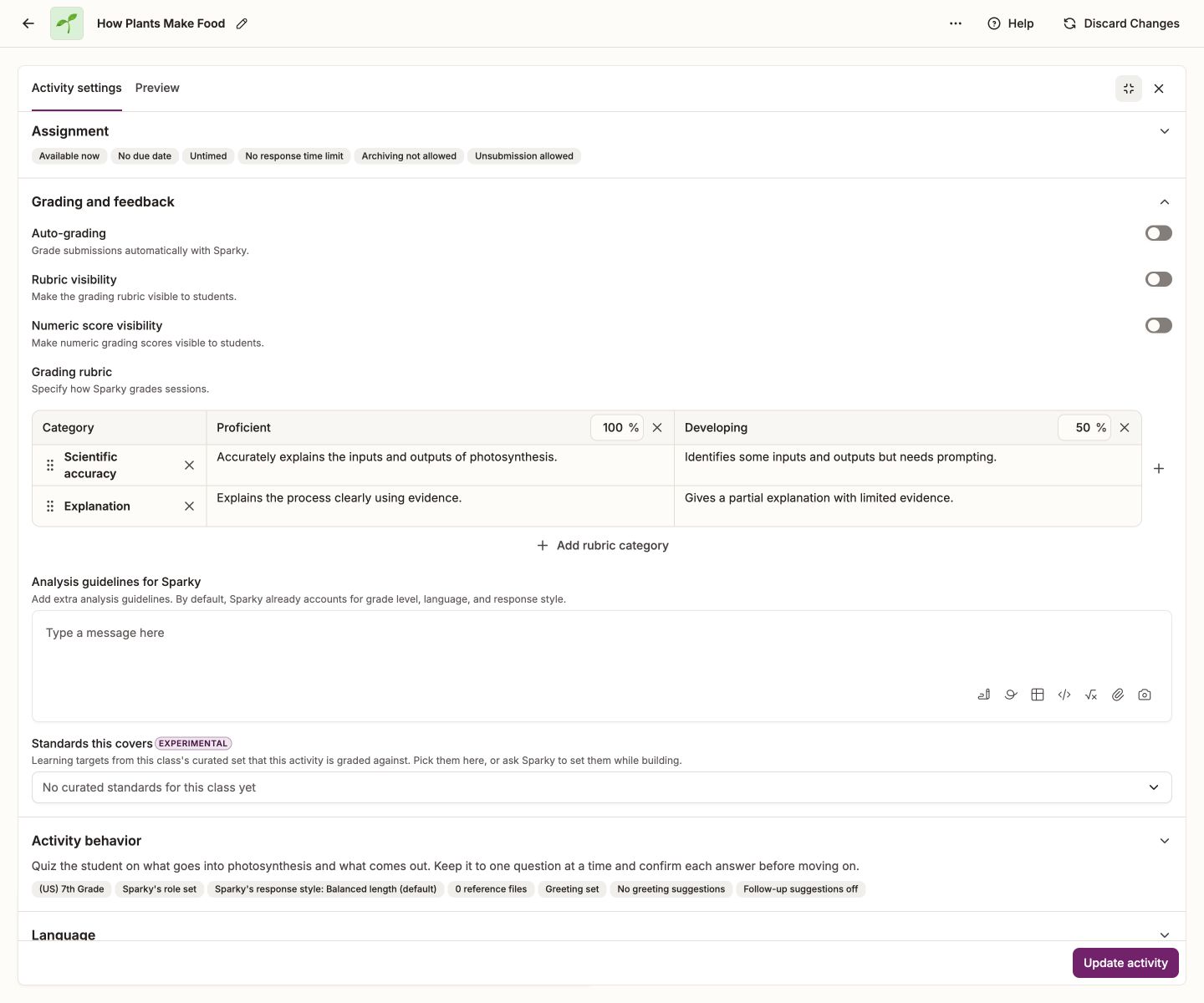Delete the Explanation rubric category
The image size is (1204, 1003).
[189, 507]
